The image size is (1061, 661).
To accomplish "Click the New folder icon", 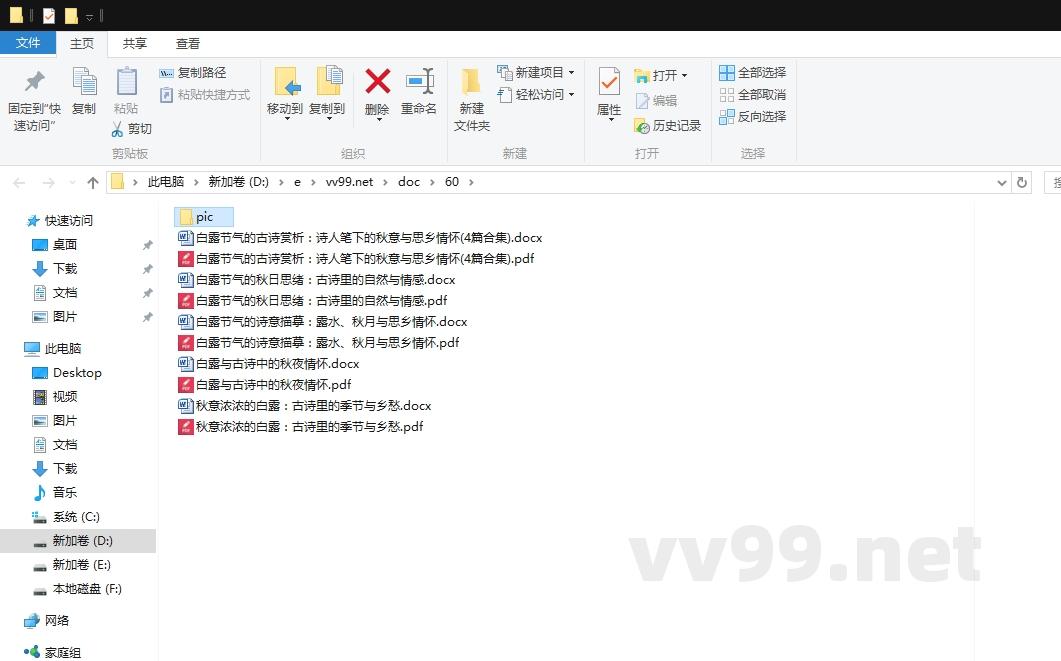I will 471,82.
